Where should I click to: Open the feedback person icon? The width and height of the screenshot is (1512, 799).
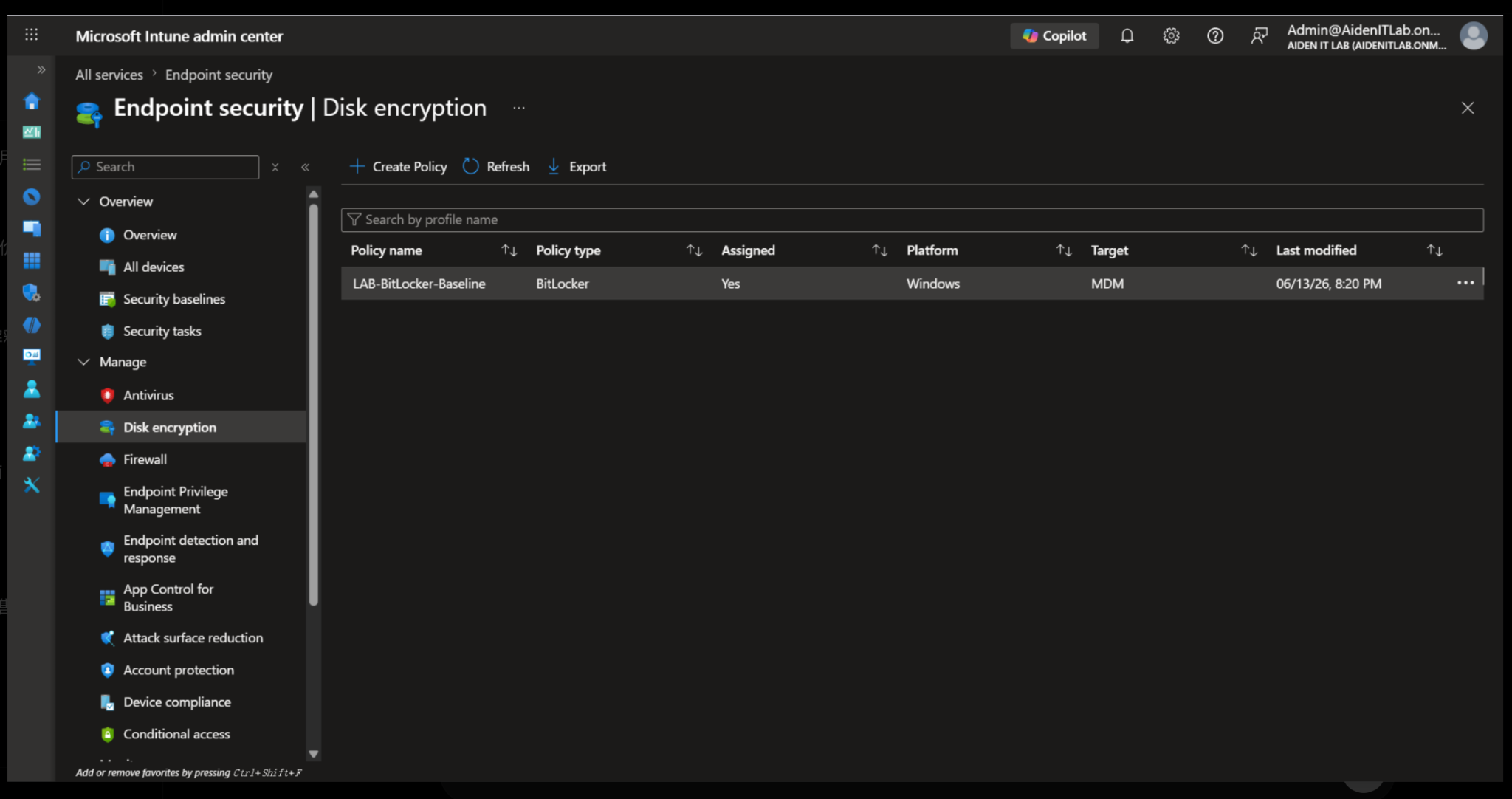[1259, 35]
